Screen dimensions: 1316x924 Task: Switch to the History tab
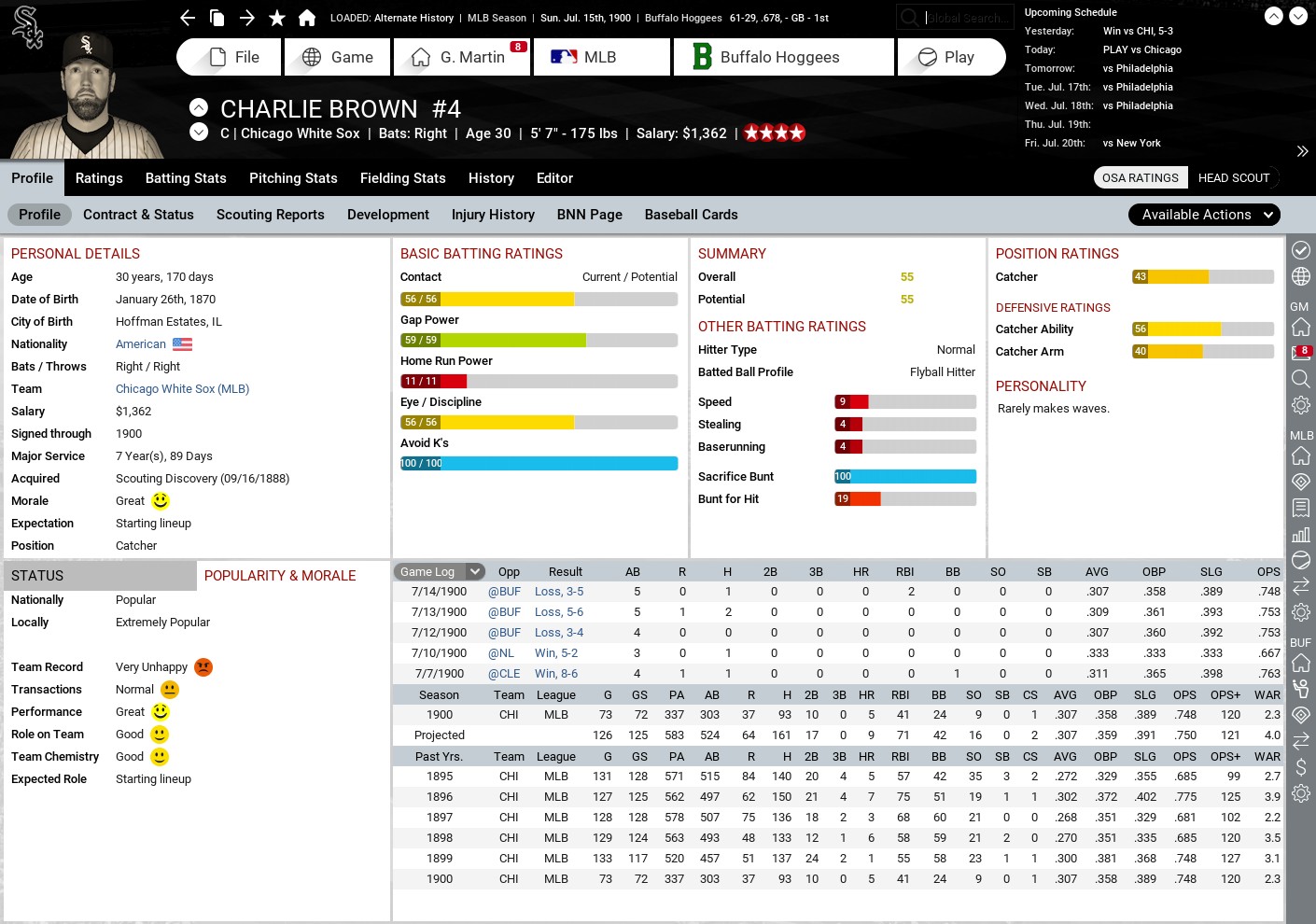(491, 178)
